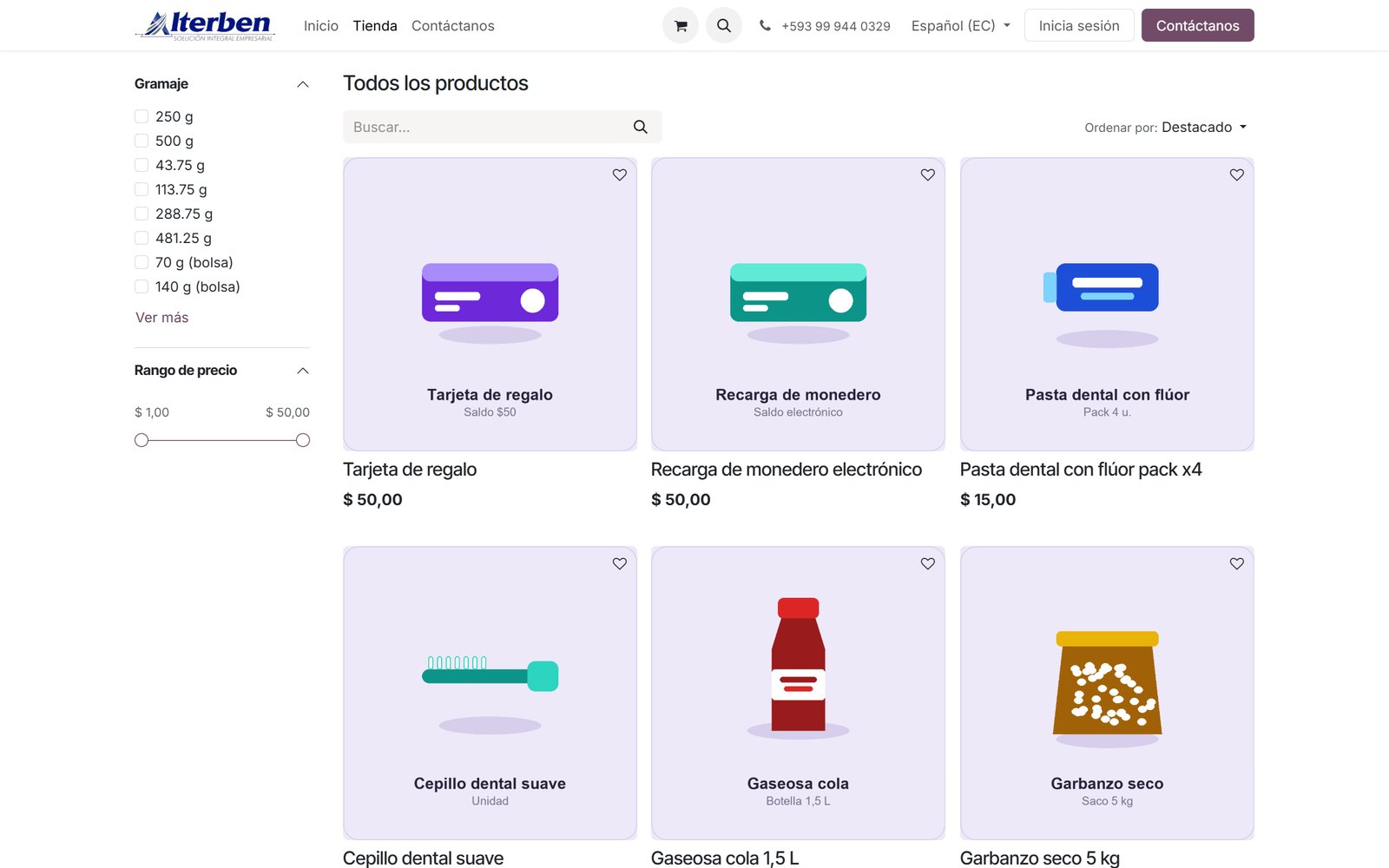Open the Cepillo dental suave product image
1389x868 pixels.
point(490,693)
